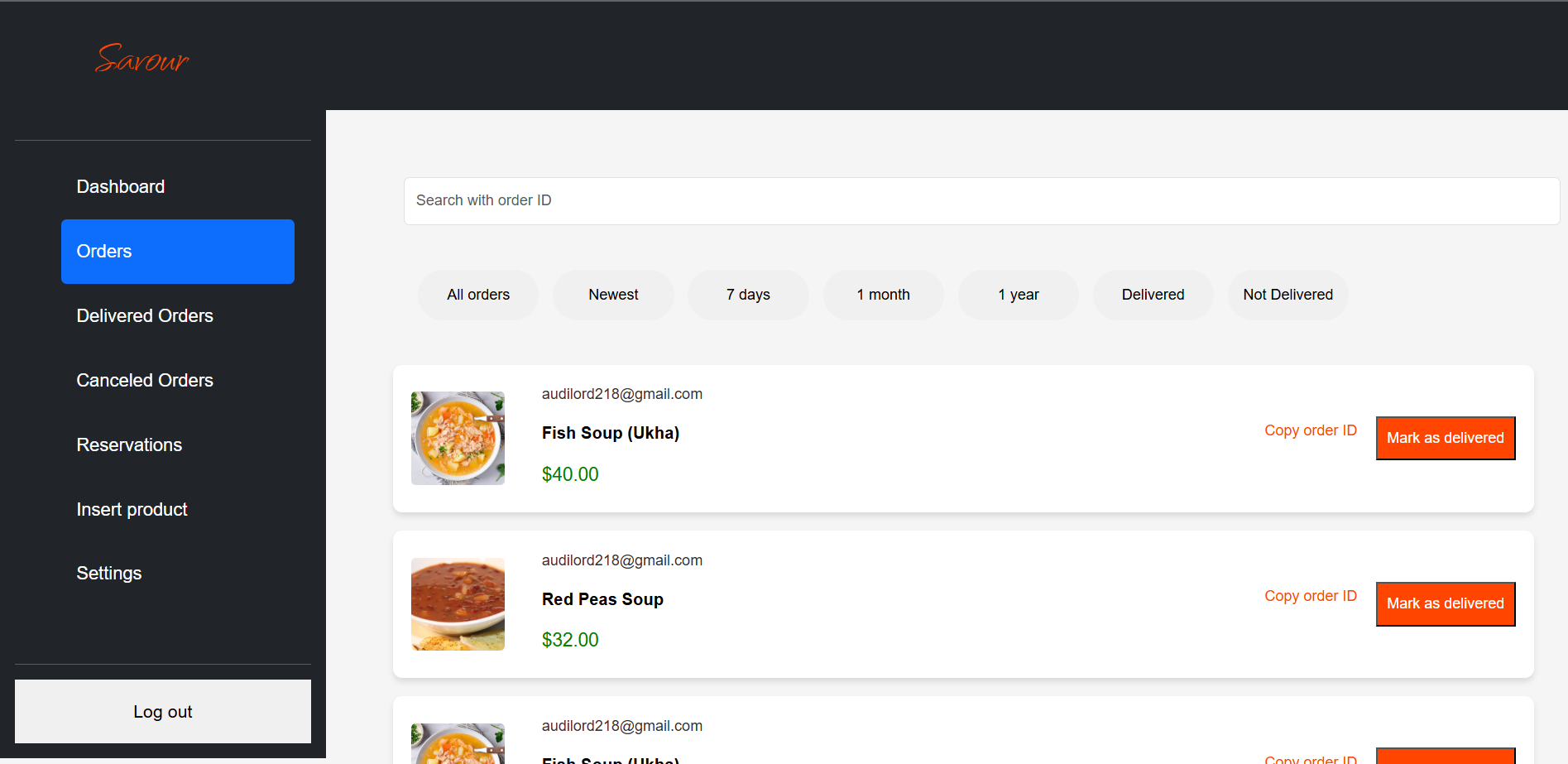Filter orders by Newest
The height and width of the screenshot is (764, 1568).
coord(613,294)
